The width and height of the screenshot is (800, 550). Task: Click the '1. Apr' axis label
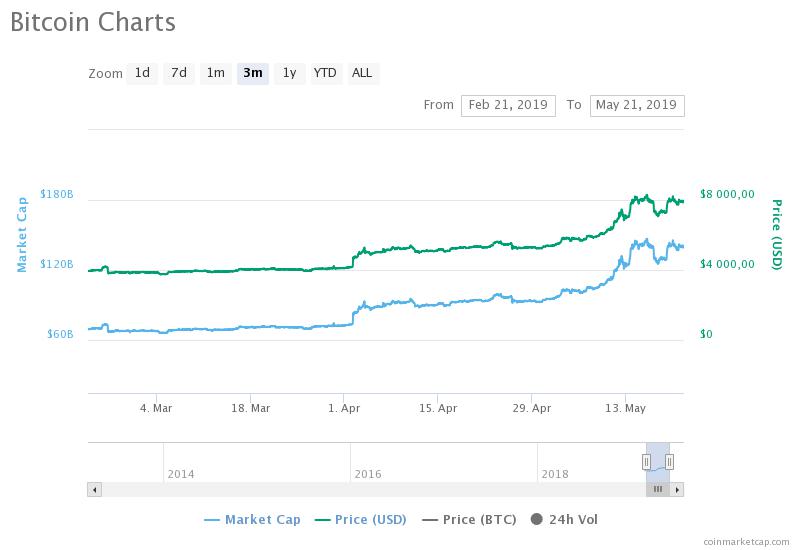pos(344,409)
